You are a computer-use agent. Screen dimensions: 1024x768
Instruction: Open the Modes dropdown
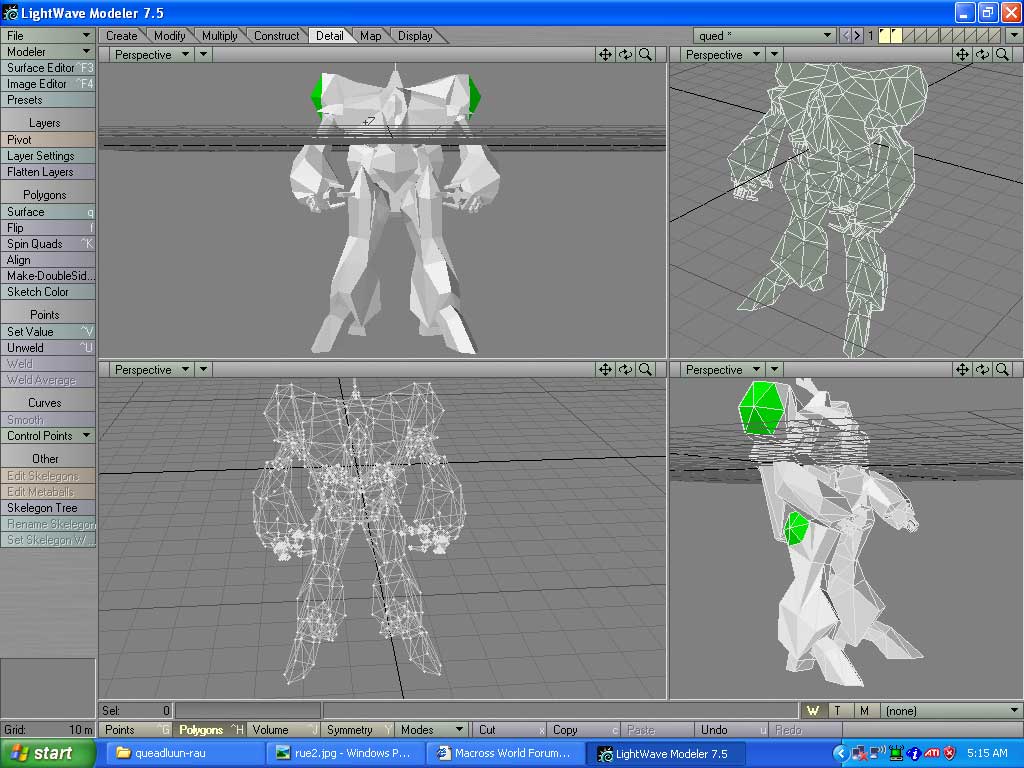432,729
